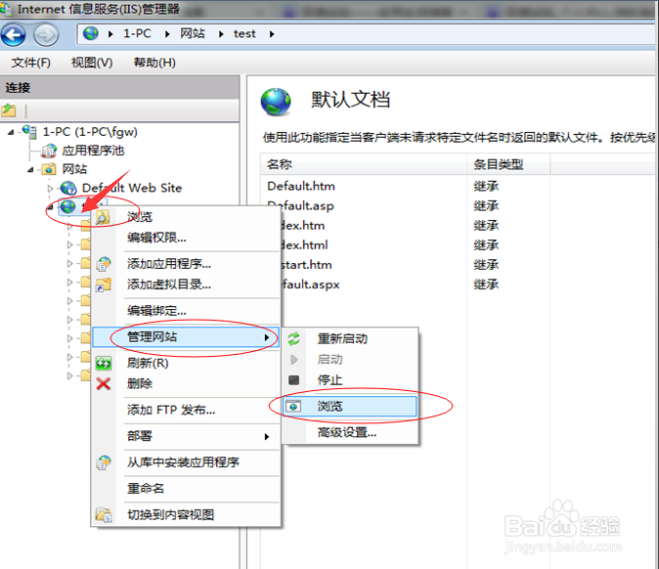Click the 添加应用程序 icon in context menu

coord(103,264)
